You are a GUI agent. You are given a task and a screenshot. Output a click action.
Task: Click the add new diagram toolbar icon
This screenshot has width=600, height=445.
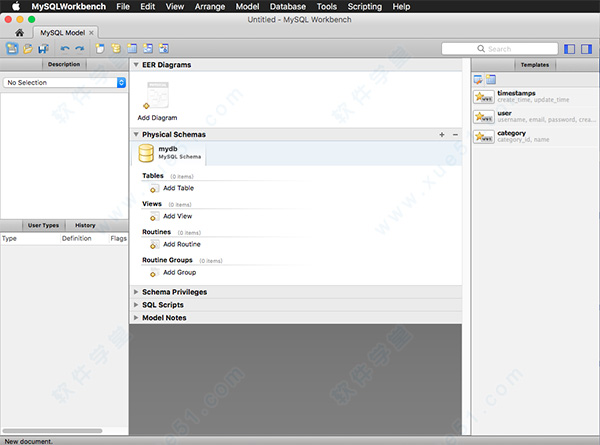[x=100, y=49]
